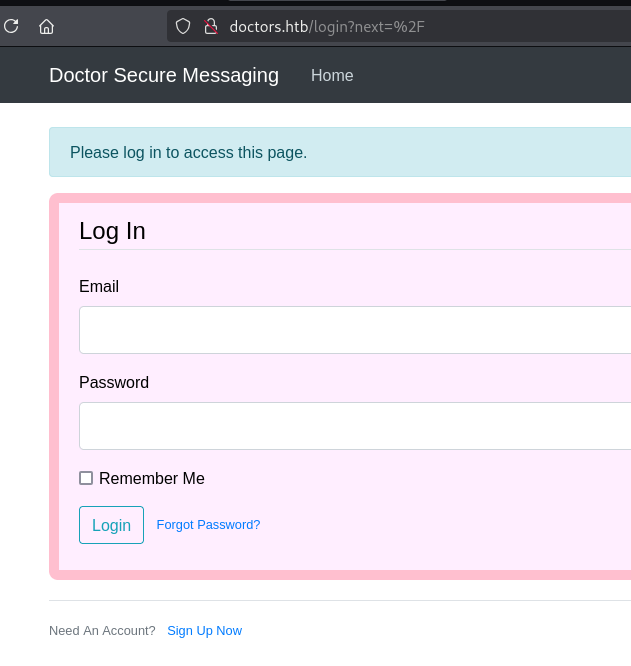Click the Remember Me label text
This screenshot has width=631, height=666.
152,478
